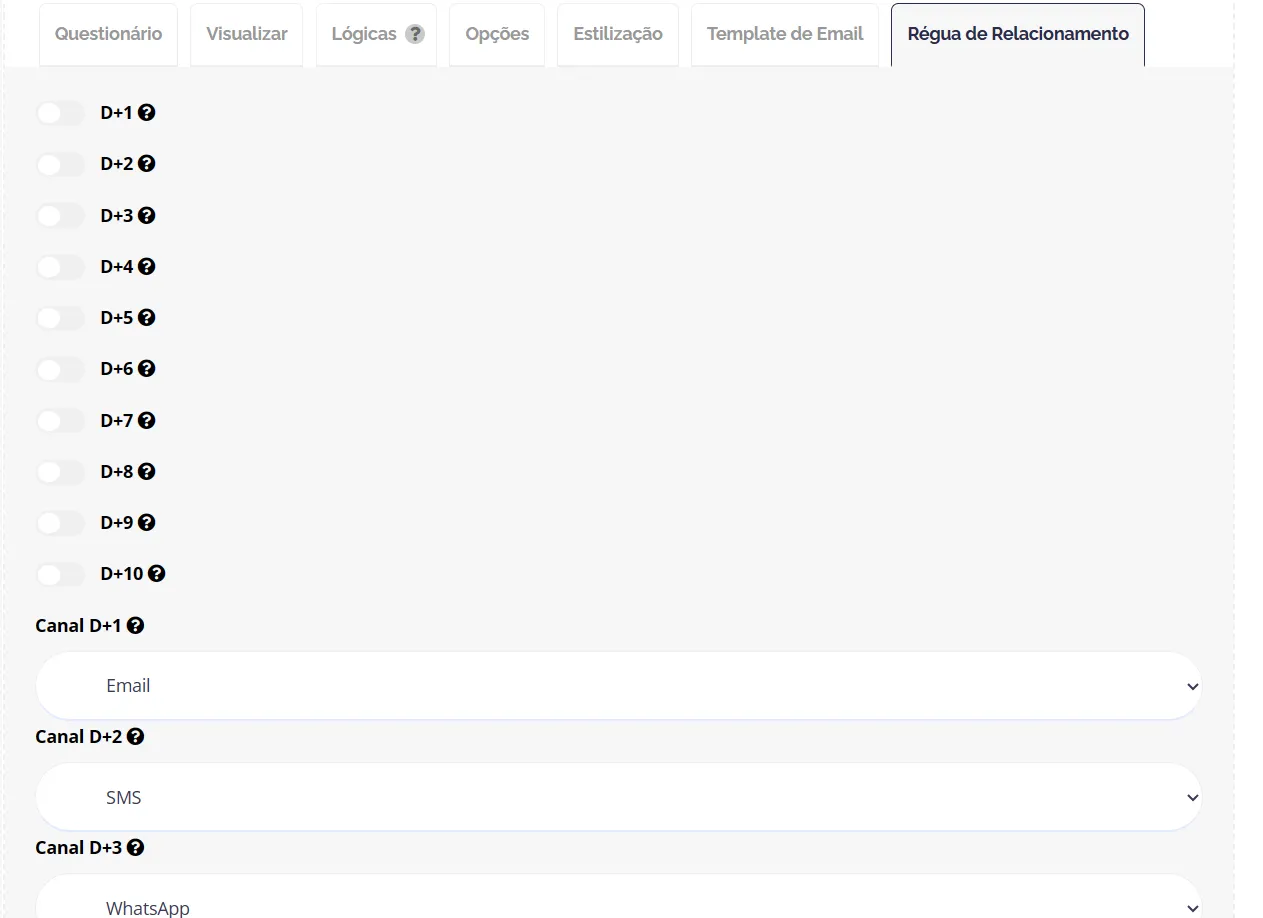This screenshot has width=1263, height=918.
Task: Switch on the D+5 toggle
Action: [x=60, y=318]
